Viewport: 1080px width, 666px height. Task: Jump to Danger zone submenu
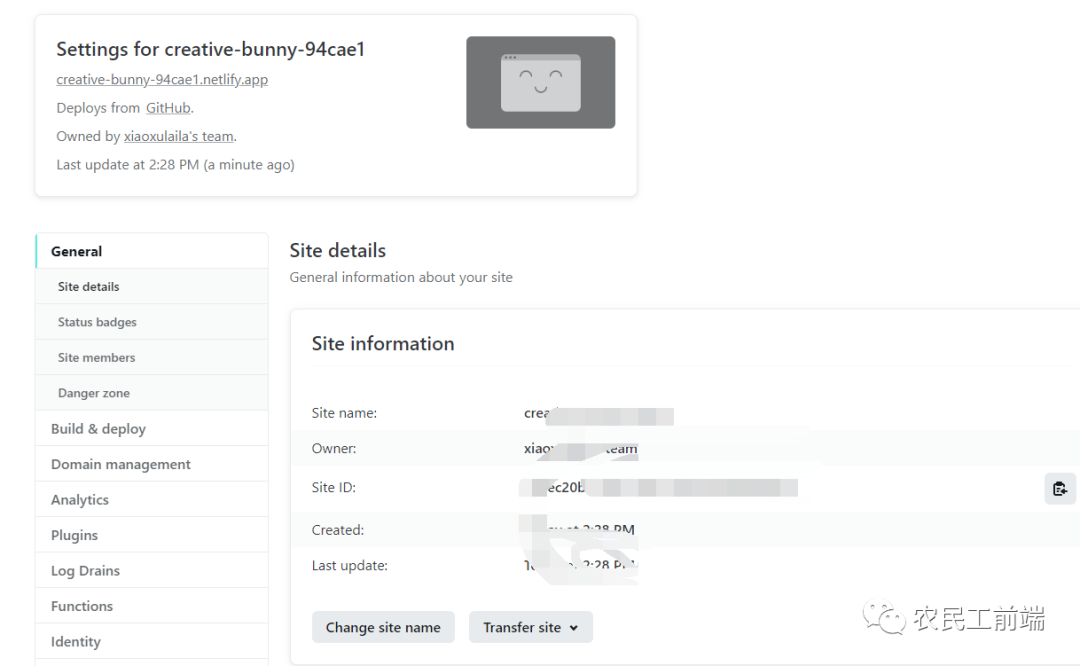(x=152, y=393)
